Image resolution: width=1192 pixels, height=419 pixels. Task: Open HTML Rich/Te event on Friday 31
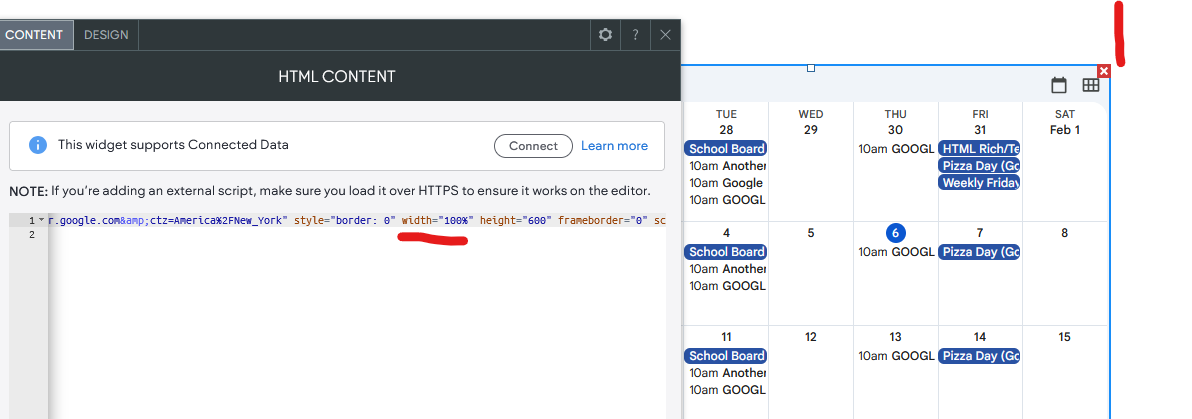click(979, 148)
